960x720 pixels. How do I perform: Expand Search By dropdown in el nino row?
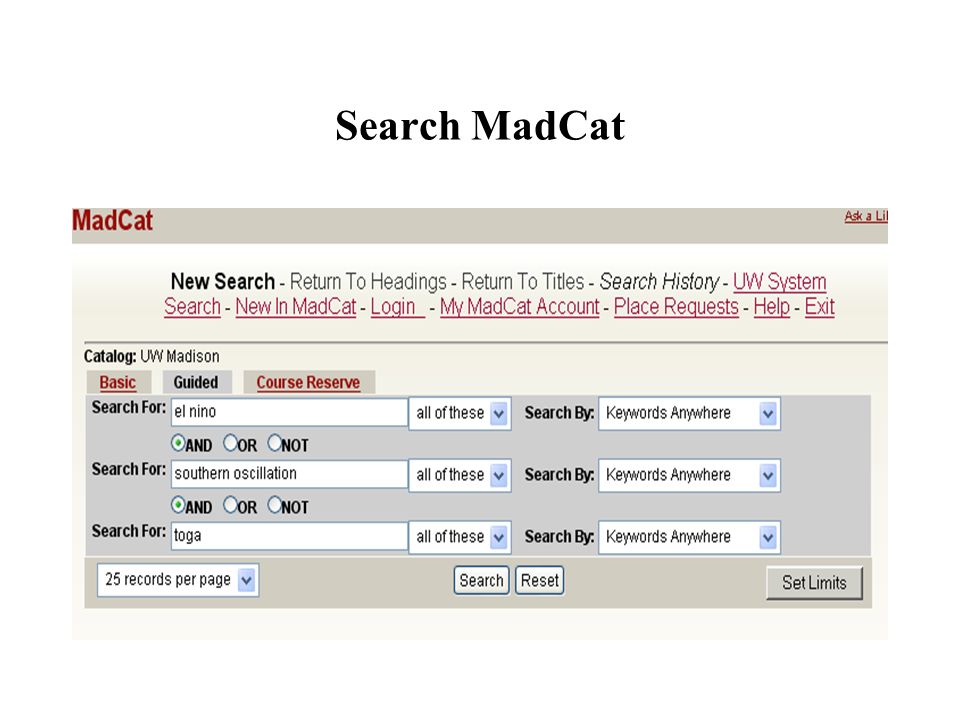click(x=689, y=413)
